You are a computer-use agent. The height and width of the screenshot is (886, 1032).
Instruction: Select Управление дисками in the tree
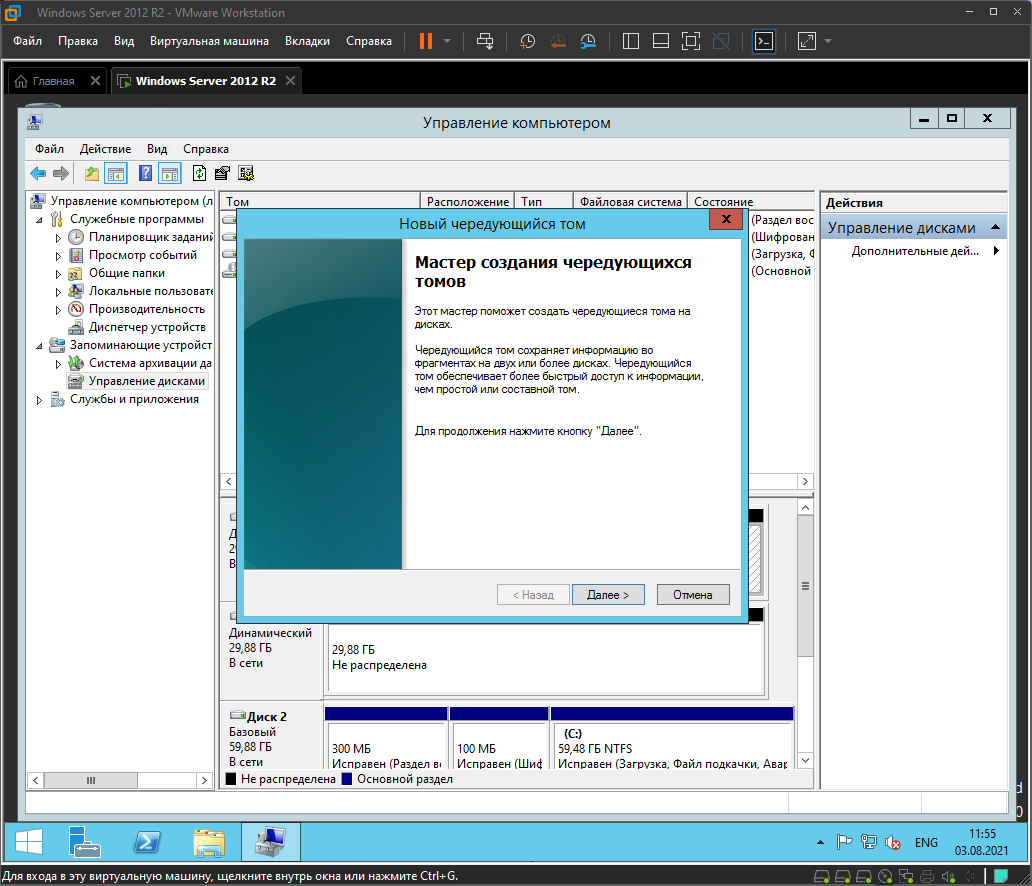click(147, 381)
